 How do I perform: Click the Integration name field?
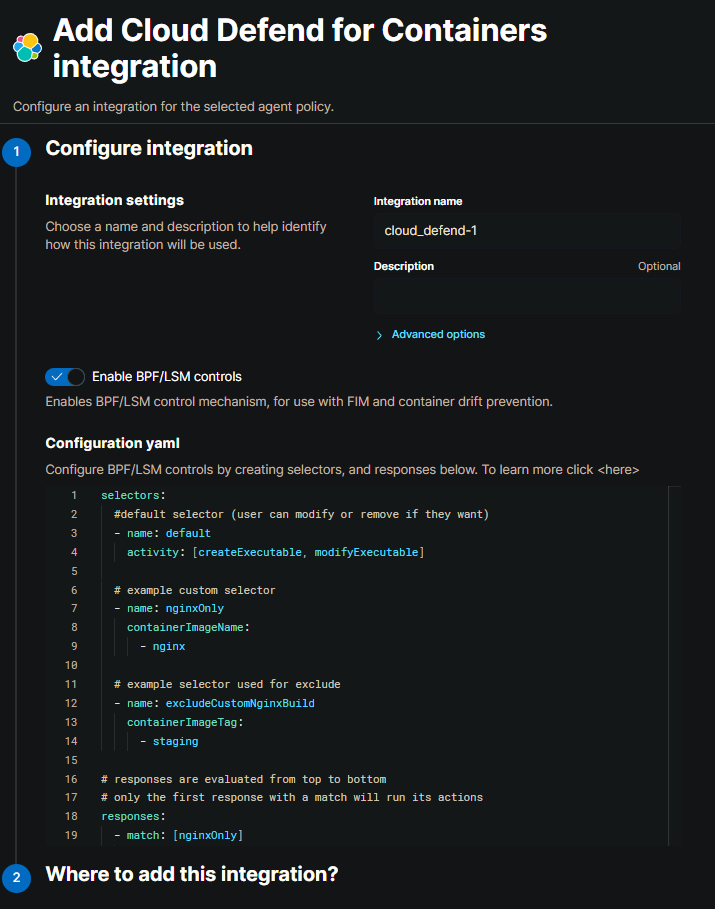click(527, 231)
